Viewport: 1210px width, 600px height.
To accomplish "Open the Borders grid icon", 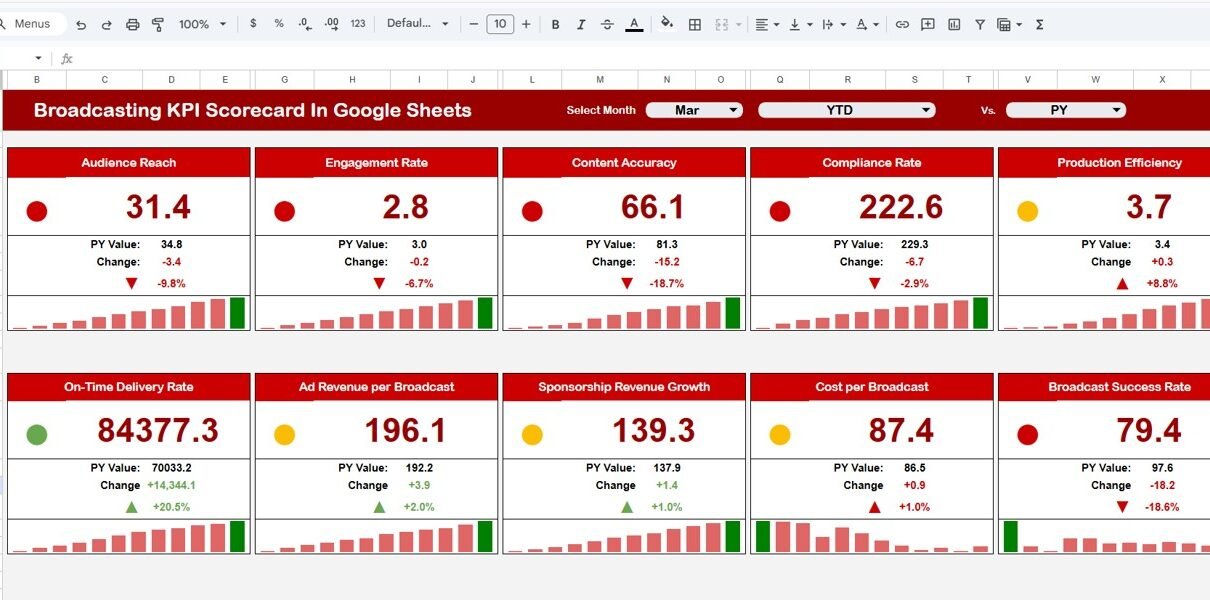I will pos(695,24).
